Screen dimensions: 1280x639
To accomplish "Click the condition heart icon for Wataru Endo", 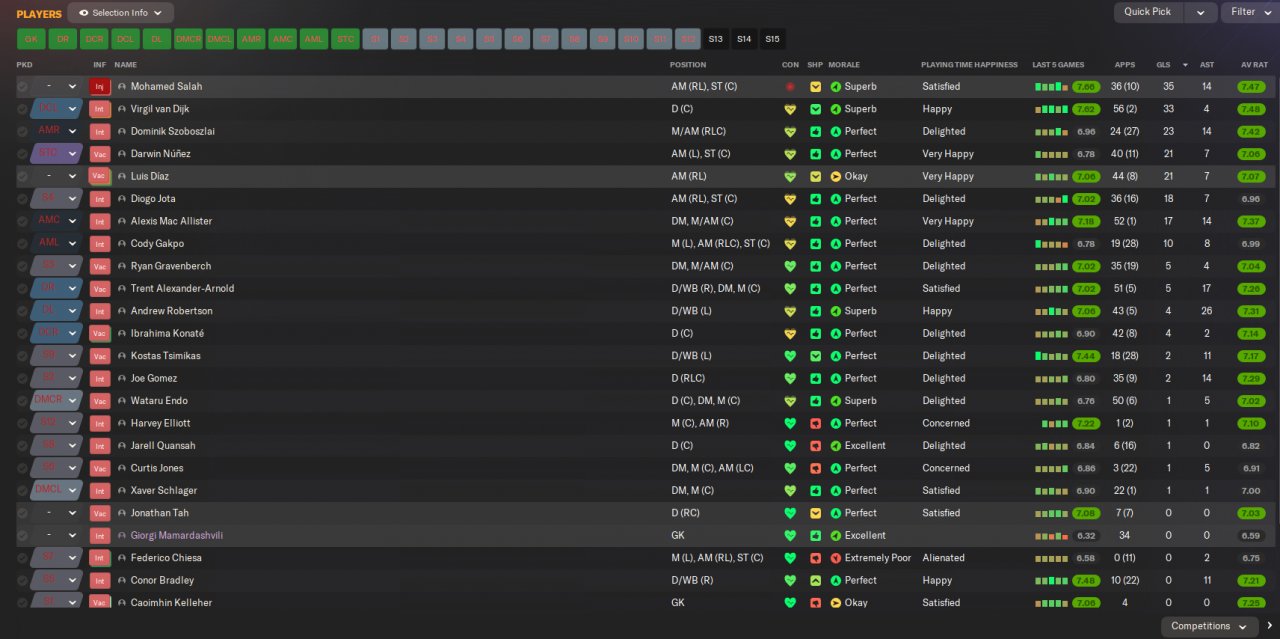I will pyautogui.click(x=790, y=401).
